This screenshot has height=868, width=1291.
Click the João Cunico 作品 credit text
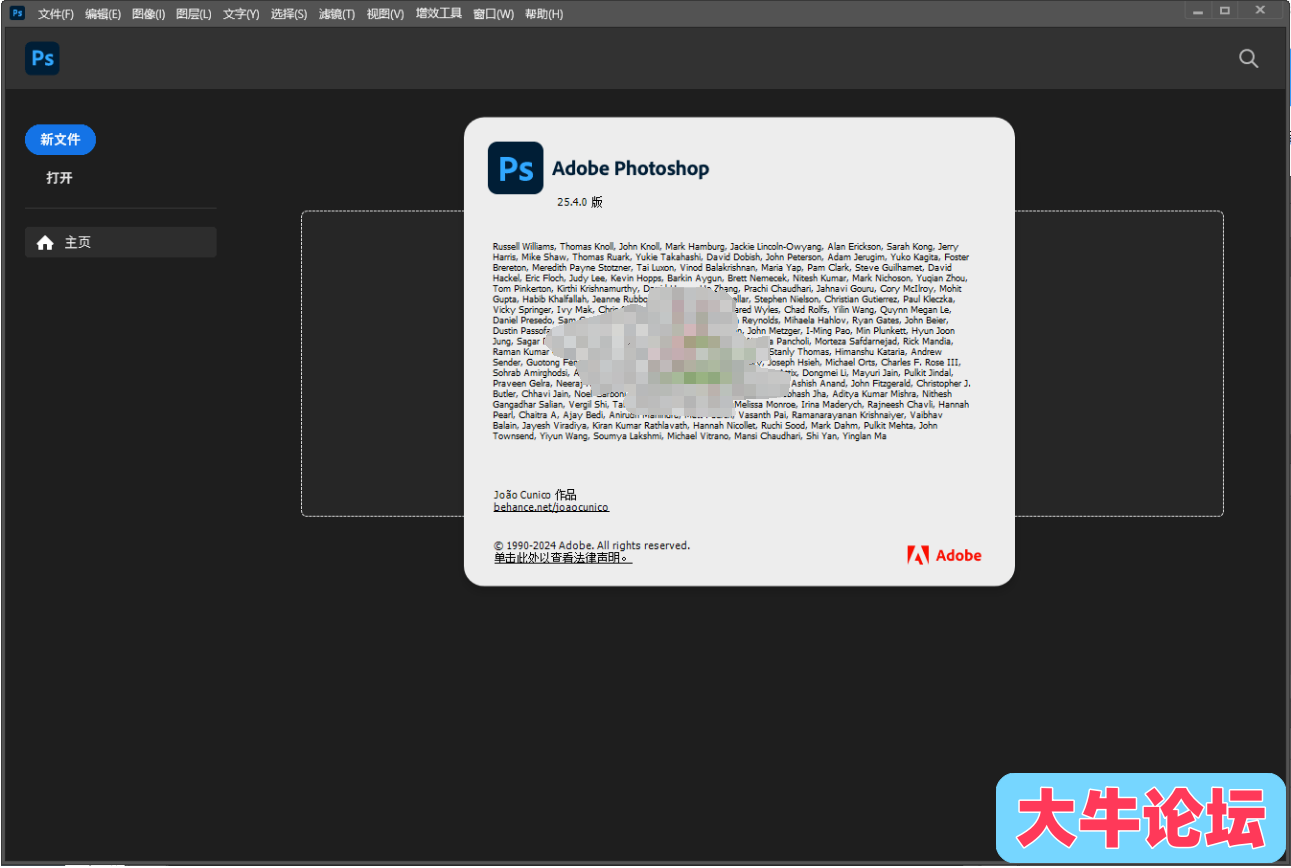[x=535, y=494]
